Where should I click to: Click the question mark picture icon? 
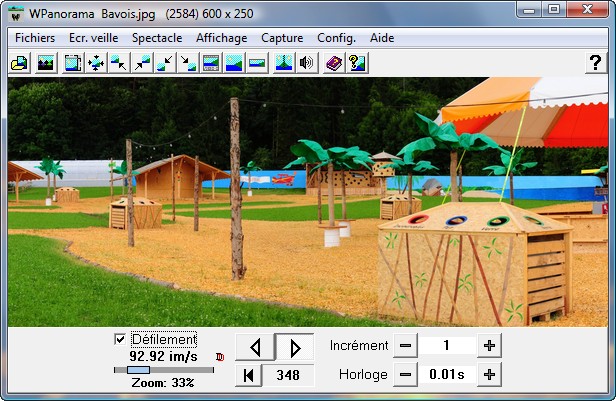coord(357,63)
